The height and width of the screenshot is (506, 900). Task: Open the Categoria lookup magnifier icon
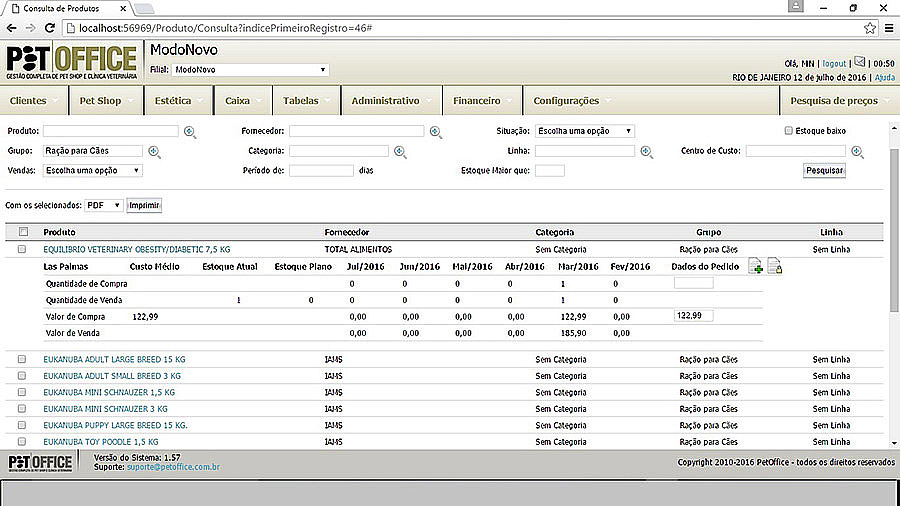399,152
